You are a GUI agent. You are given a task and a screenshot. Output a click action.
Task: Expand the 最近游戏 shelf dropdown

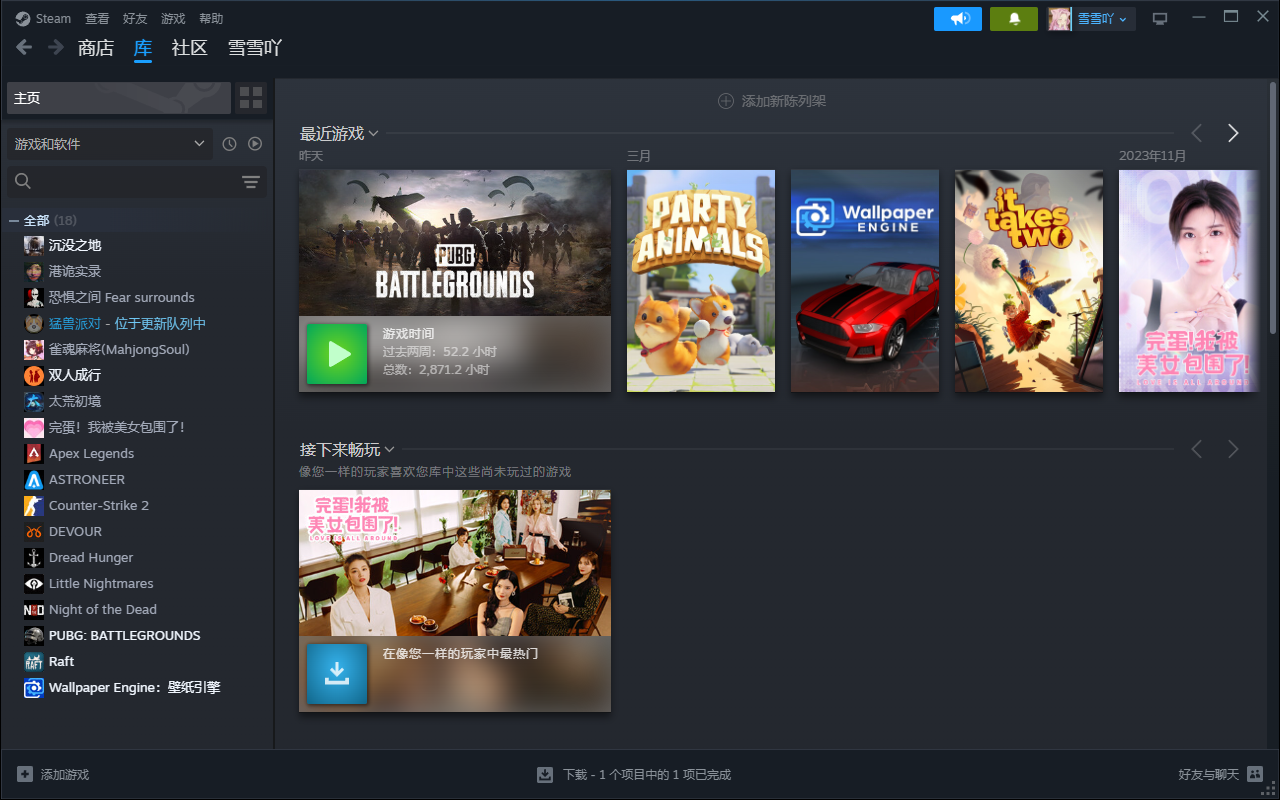point(373,134)
